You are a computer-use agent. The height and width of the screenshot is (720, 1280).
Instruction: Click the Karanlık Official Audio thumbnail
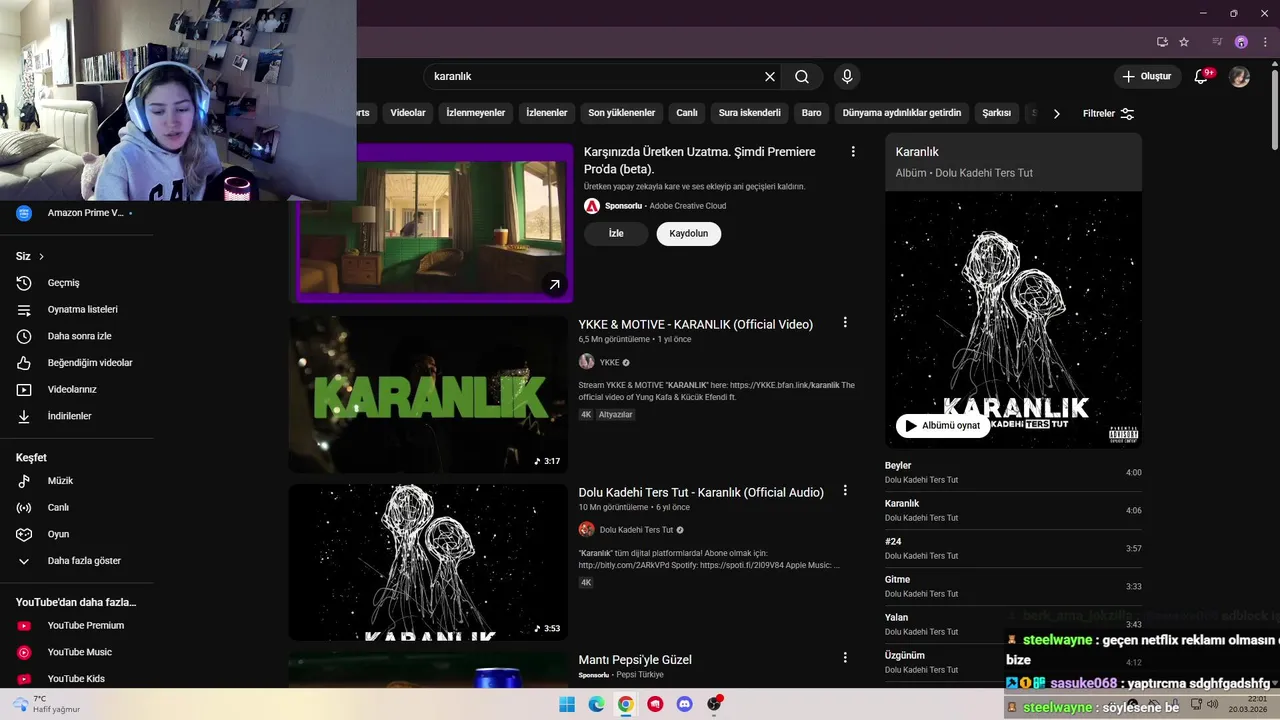pos(428,563)
